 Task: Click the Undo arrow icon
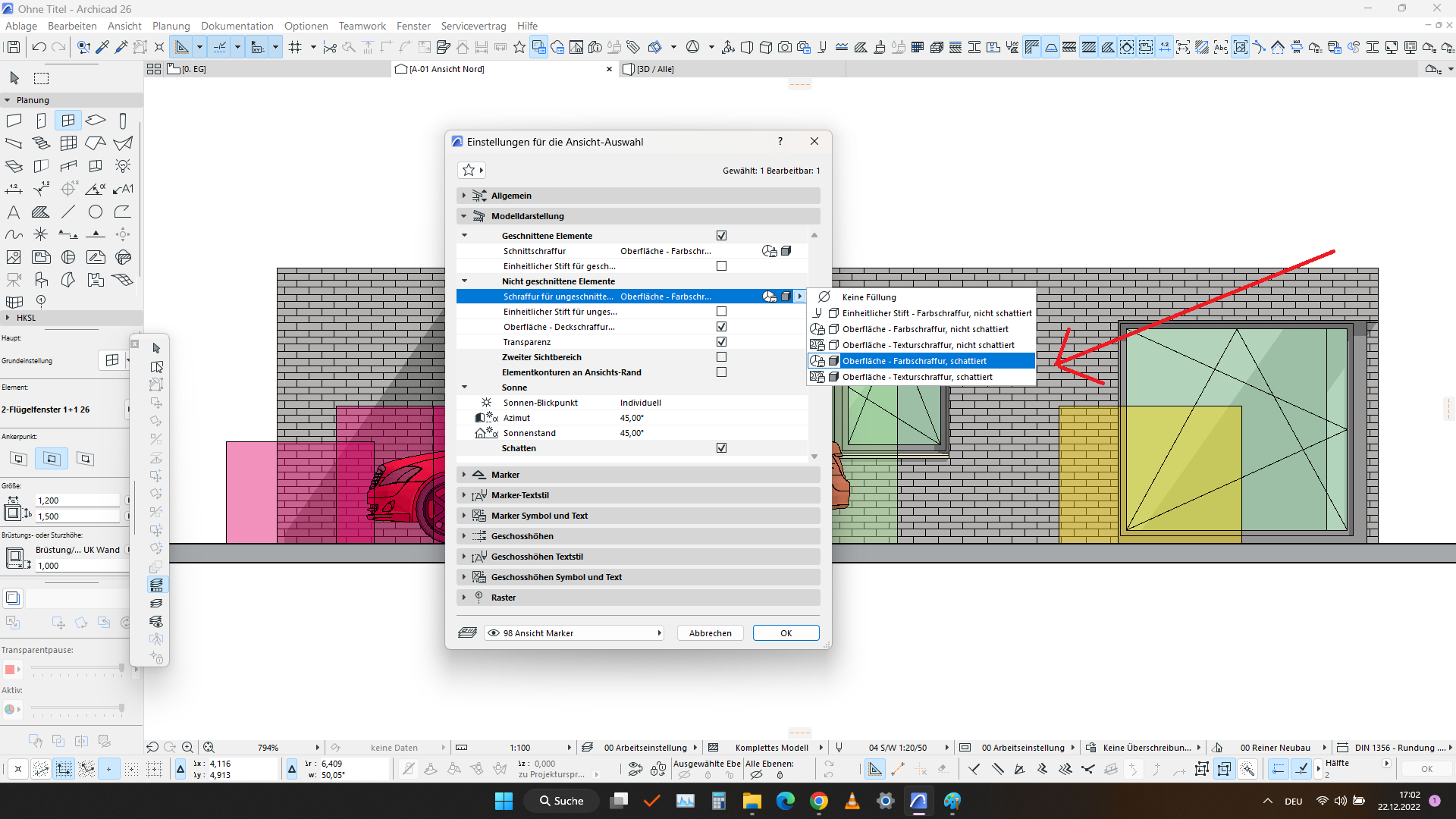(x=39, y=47)
